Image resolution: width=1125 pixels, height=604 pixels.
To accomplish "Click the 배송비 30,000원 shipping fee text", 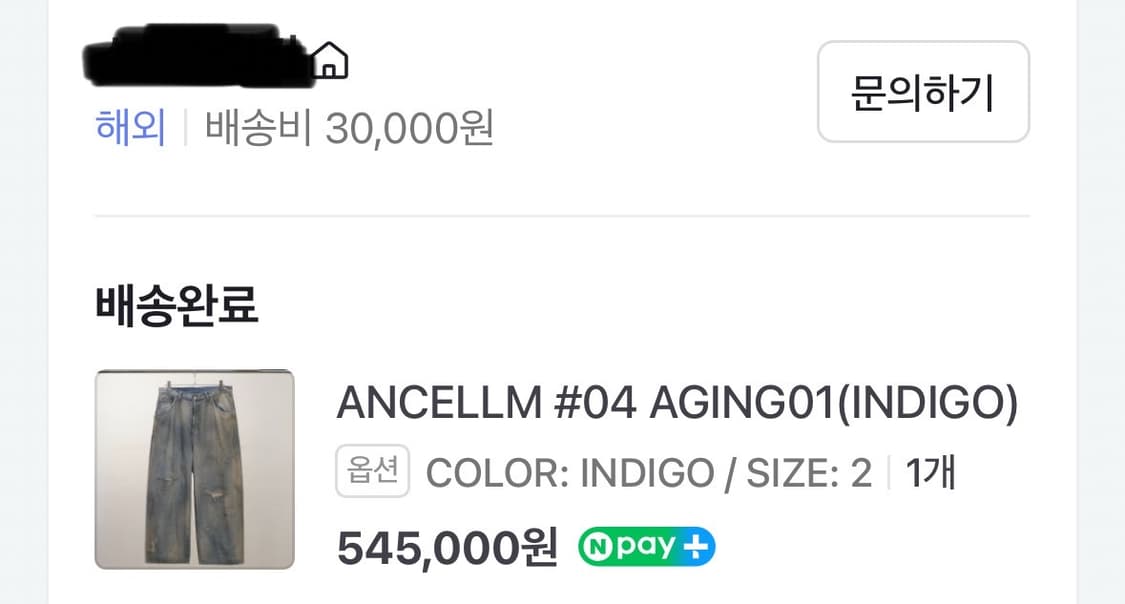I will click(x=349, y=128).
